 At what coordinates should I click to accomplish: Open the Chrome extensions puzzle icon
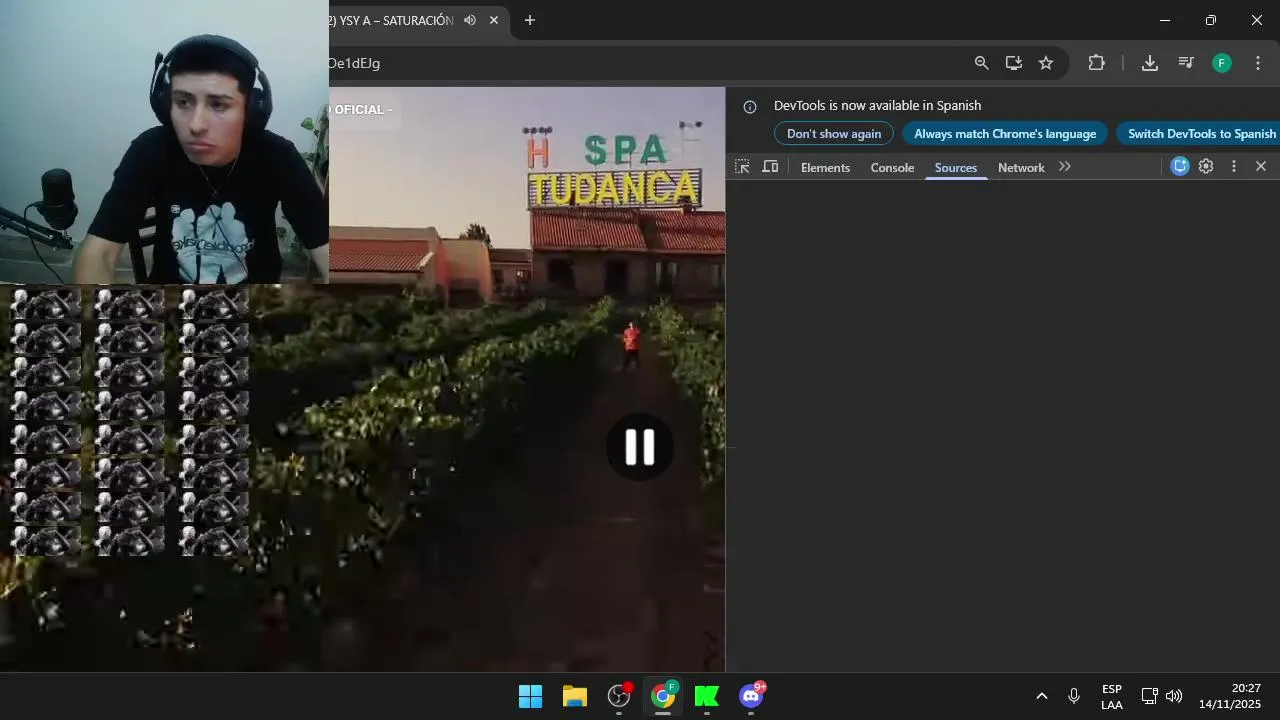1097,63
